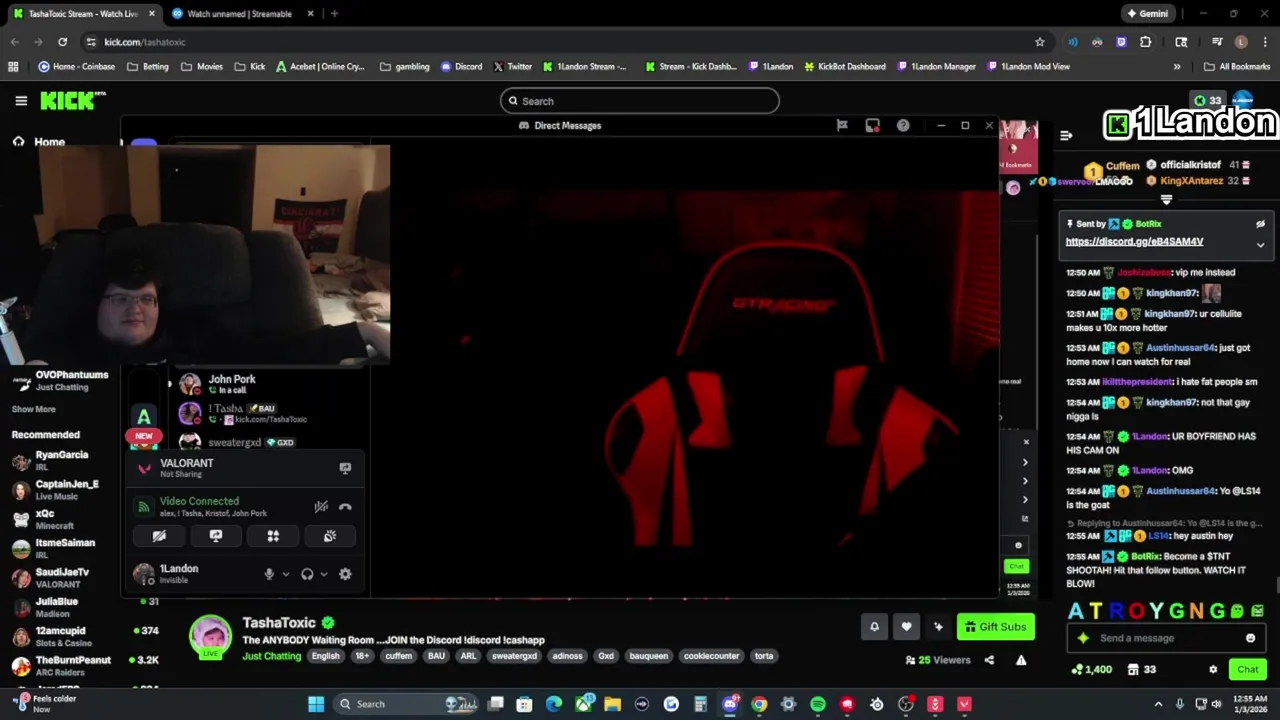Toggle Discord noise suppression
This screenshot has height=720, width=1280.
321,507
